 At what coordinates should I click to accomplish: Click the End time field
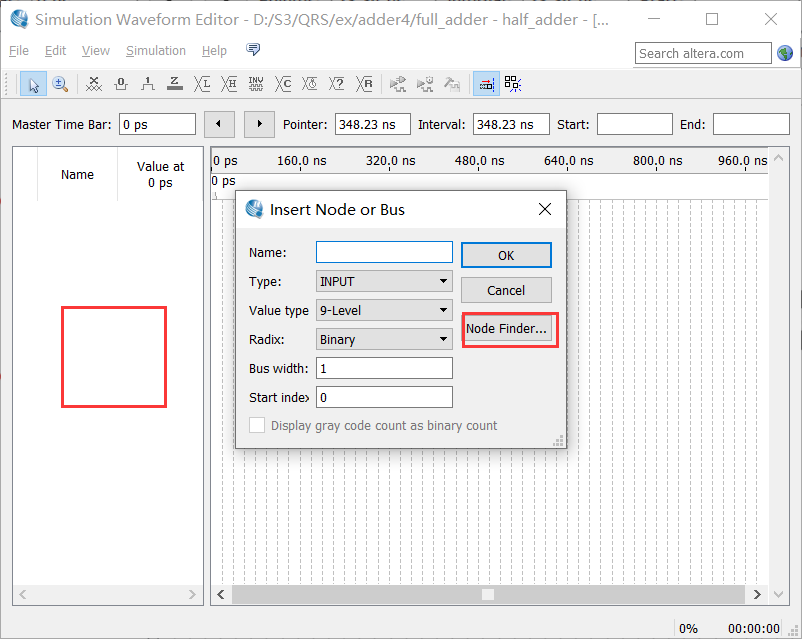click(x=751, y=124)
